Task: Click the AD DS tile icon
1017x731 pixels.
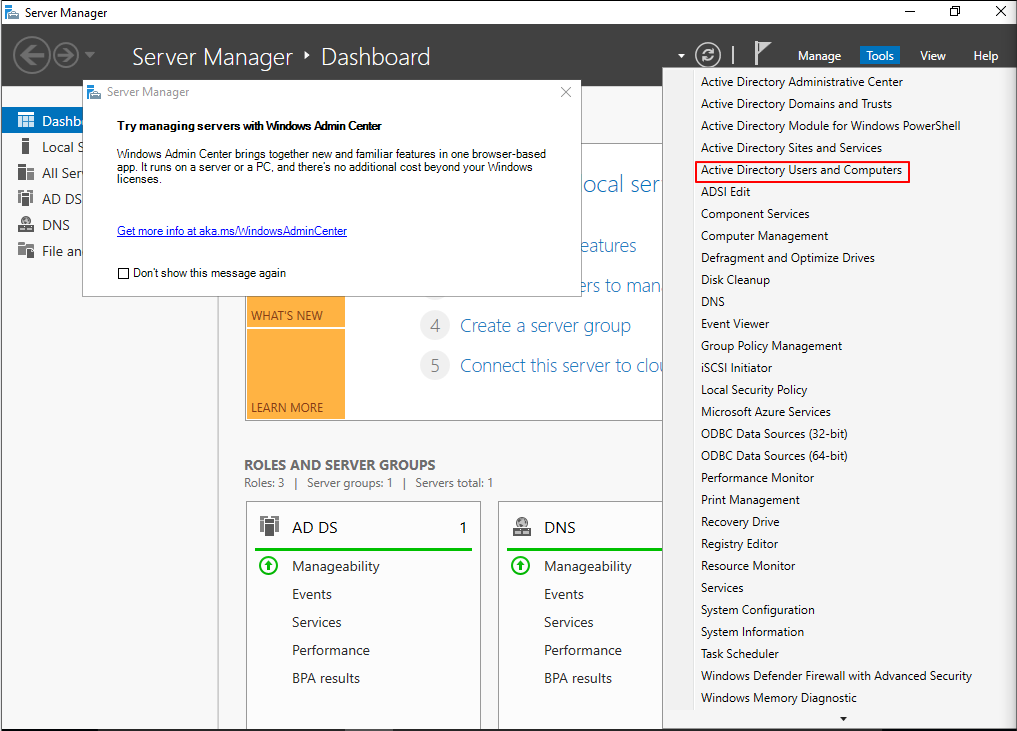Action: coord(269,525)
